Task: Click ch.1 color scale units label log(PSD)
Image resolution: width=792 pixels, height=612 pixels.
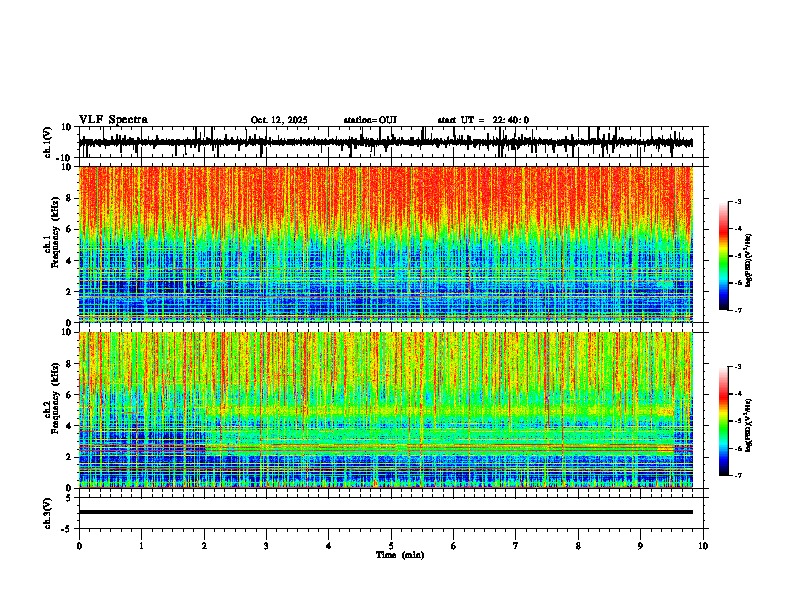Action: pos(748,260)
